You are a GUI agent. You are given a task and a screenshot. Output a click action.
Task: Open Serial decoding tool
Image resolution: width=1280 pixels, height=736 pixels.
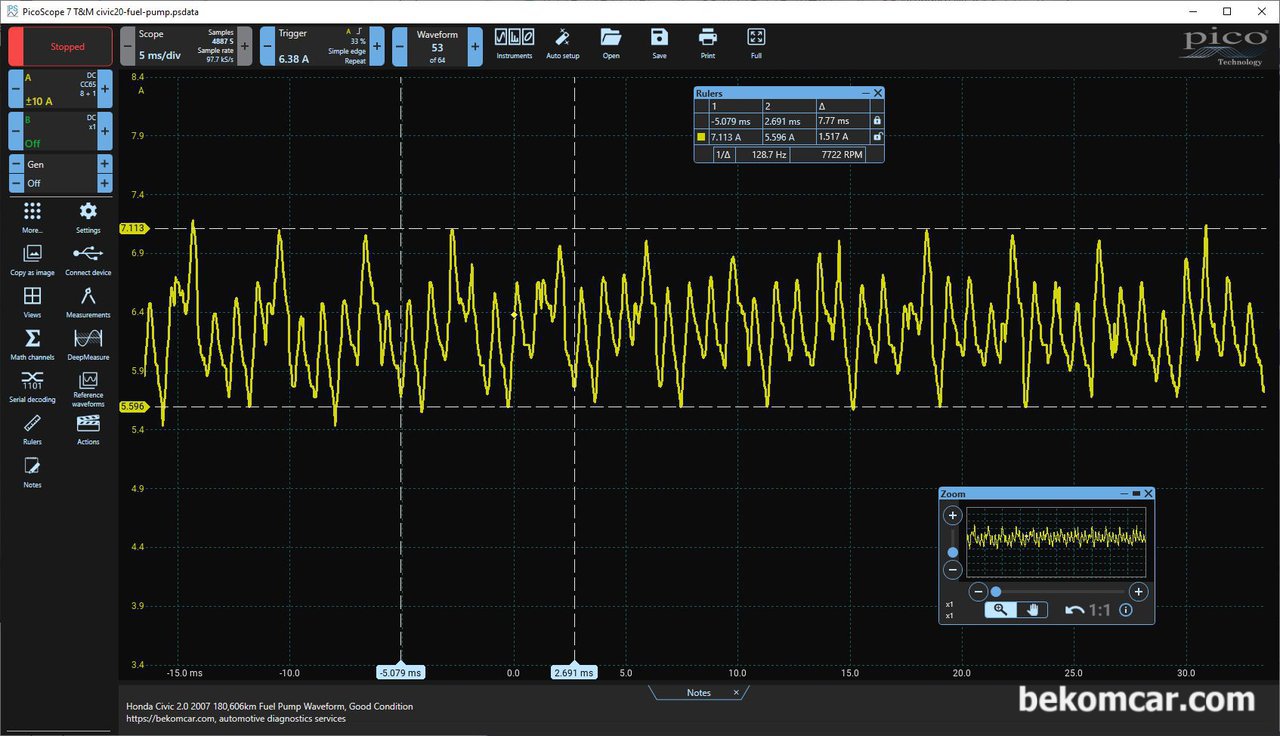pyautogui.click(x=32, y=385)
